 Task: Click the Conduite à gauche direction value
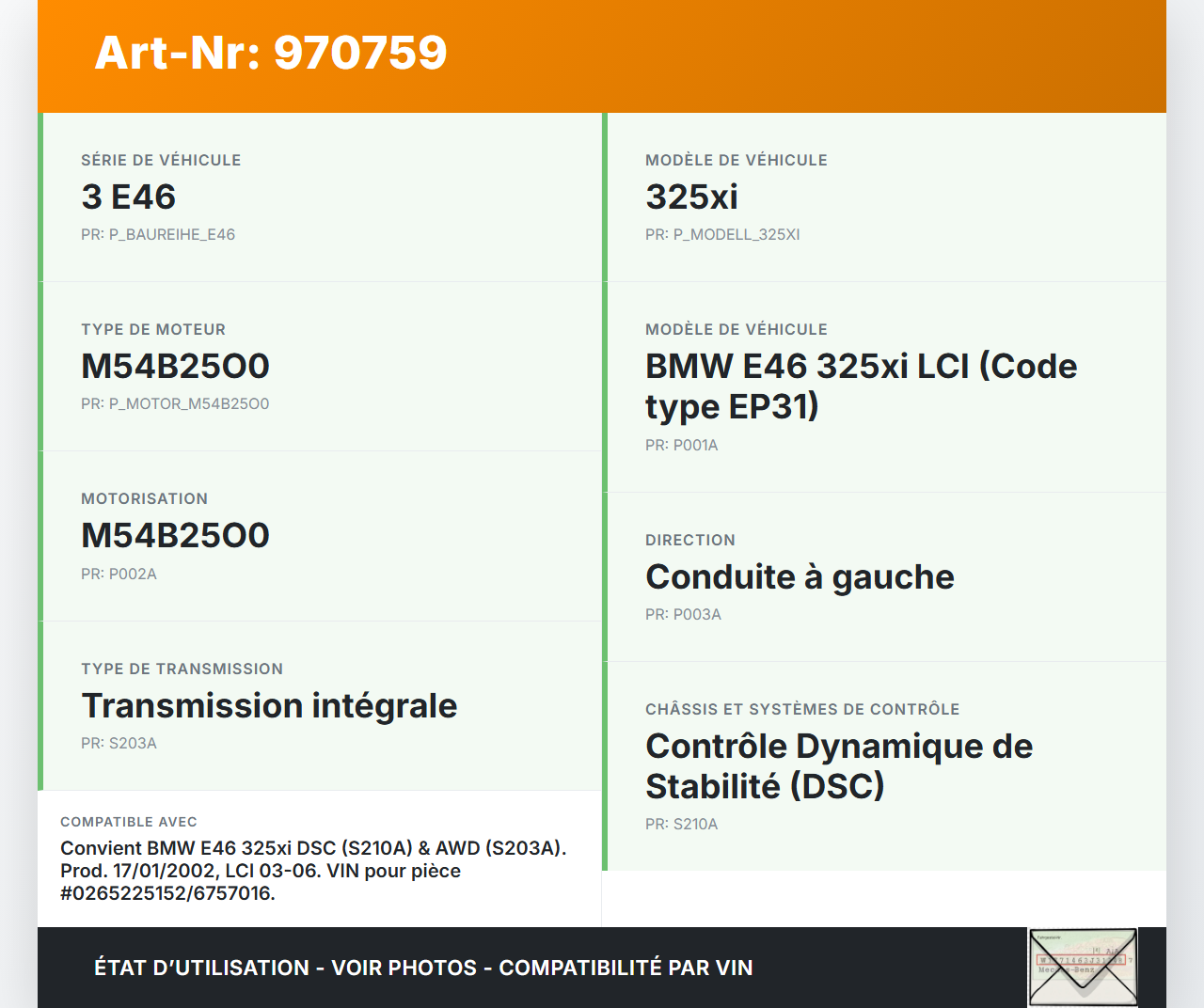pos(800,577)
